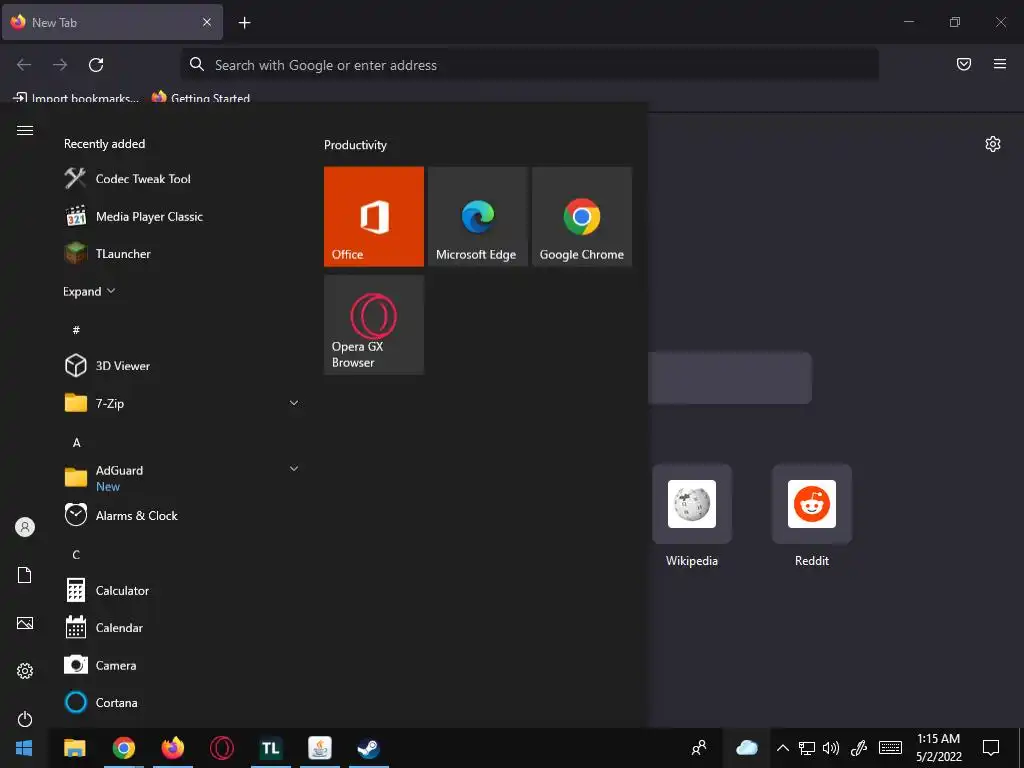Expand the recently added list
Screen dimensions: 1024x768
pos(89,291)
